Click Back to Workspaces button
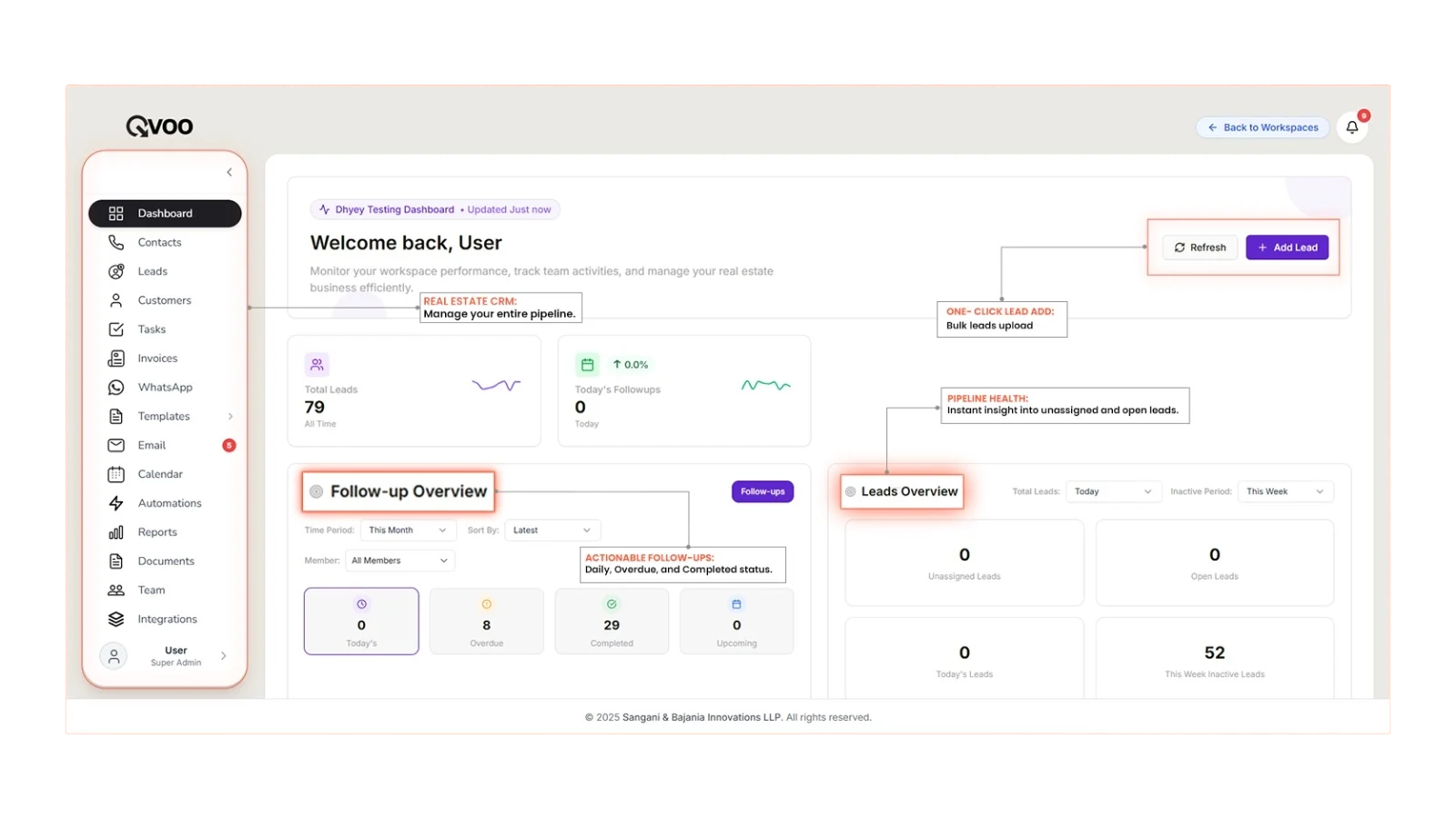 [x=1262, y=127]
